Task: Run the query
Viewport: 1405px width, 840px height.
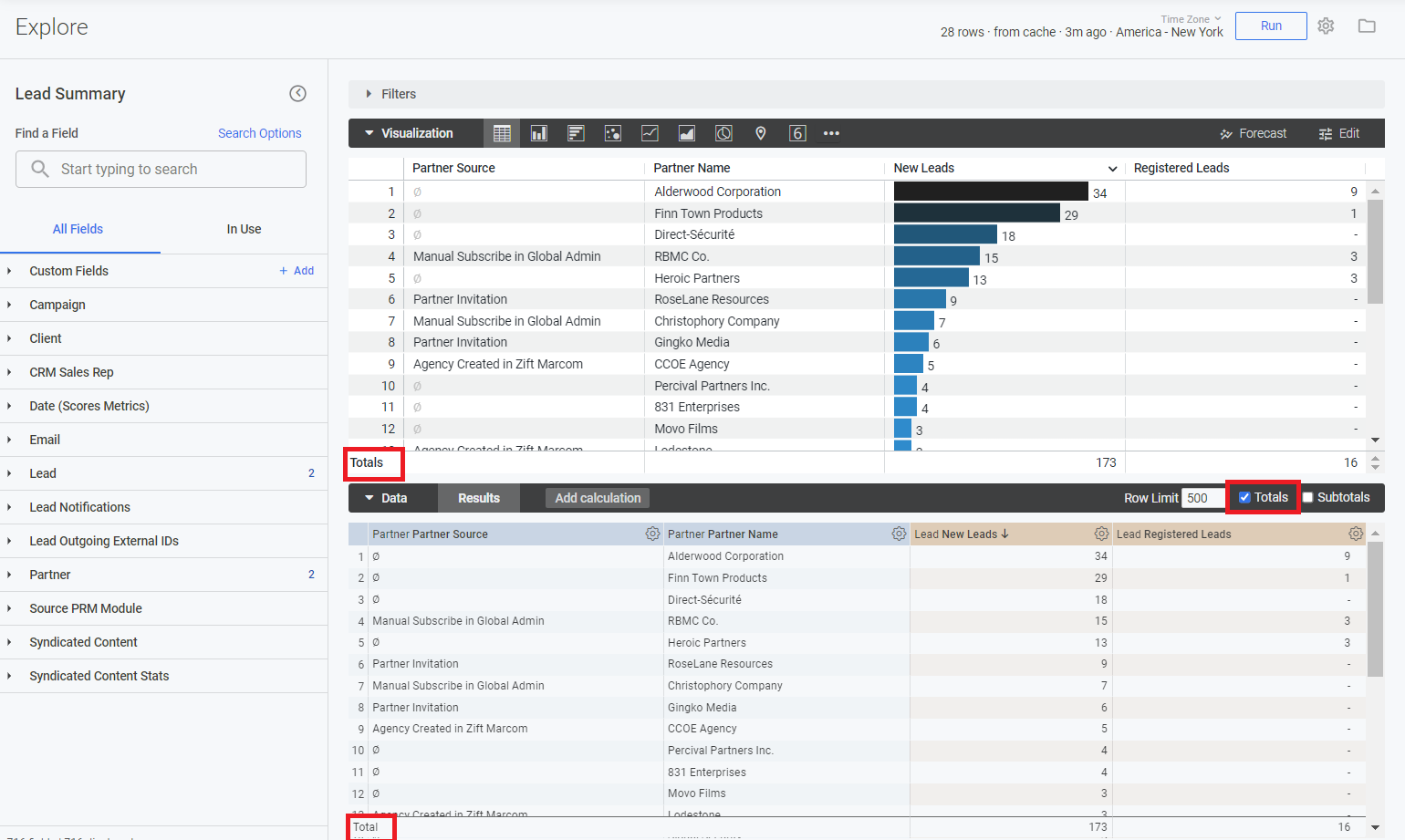Action: click(x=1271, y=26)
